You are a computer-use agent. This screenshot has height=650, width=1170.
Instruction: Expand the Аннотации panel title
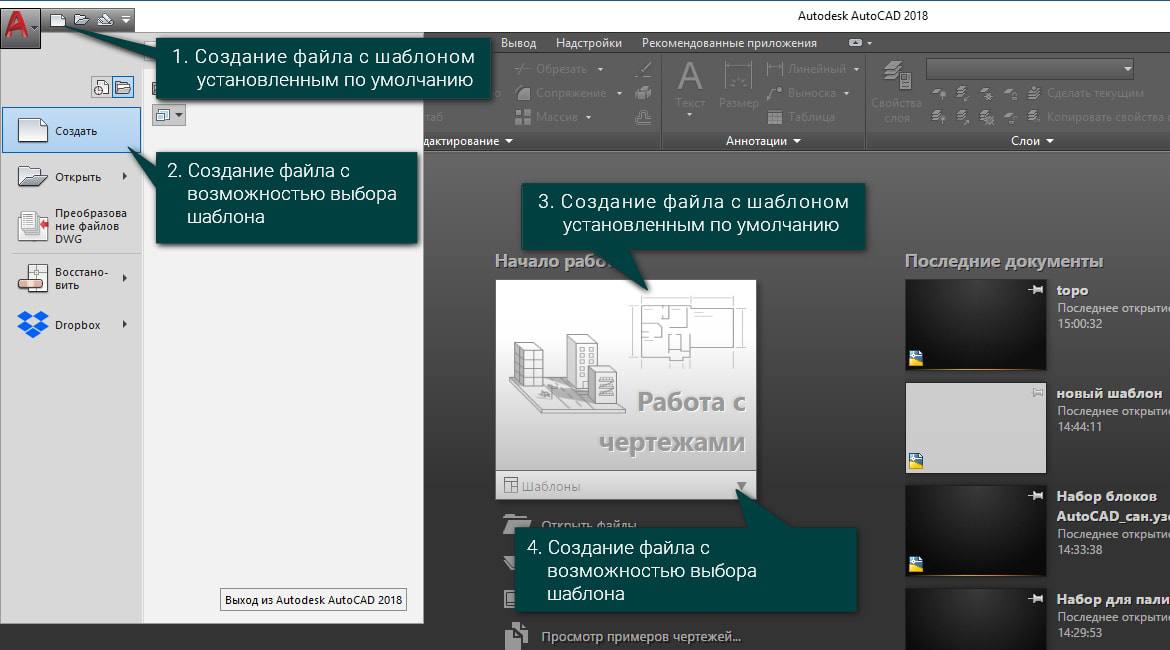point(763,141)
